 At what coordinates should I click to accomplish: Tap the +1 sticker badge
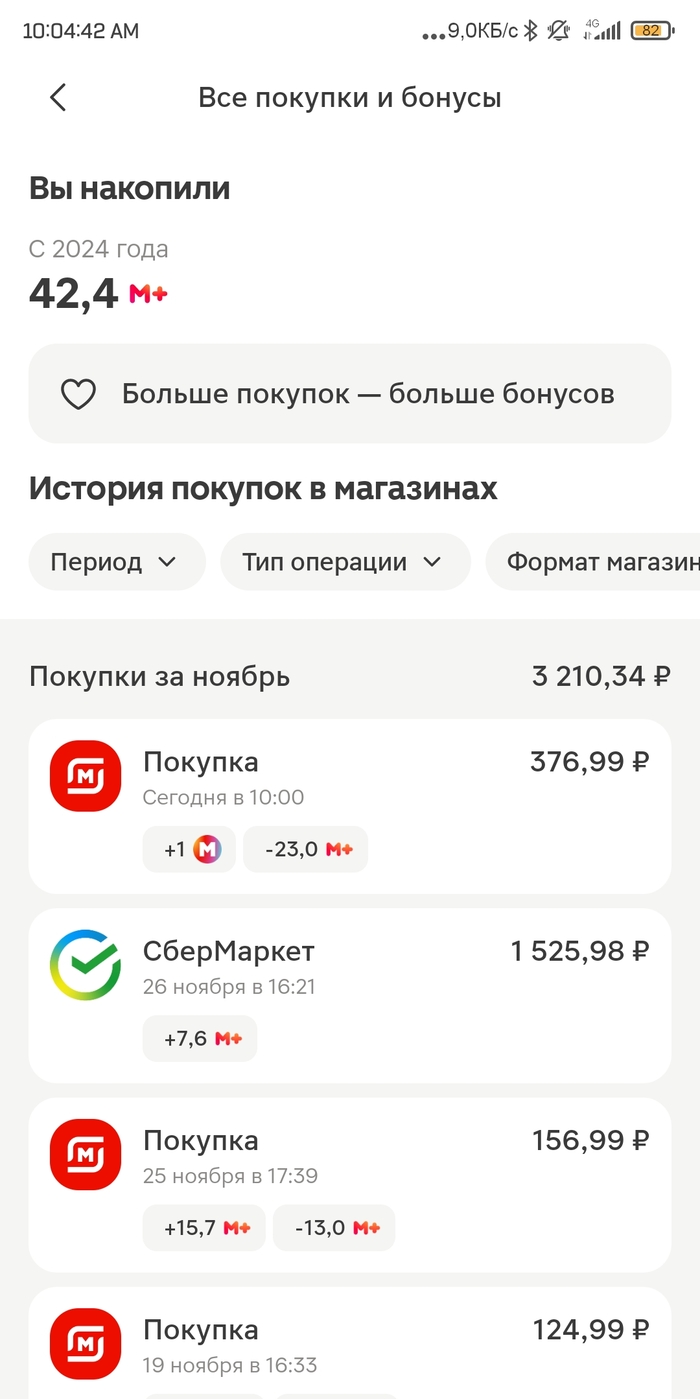(x=190, y=850)
